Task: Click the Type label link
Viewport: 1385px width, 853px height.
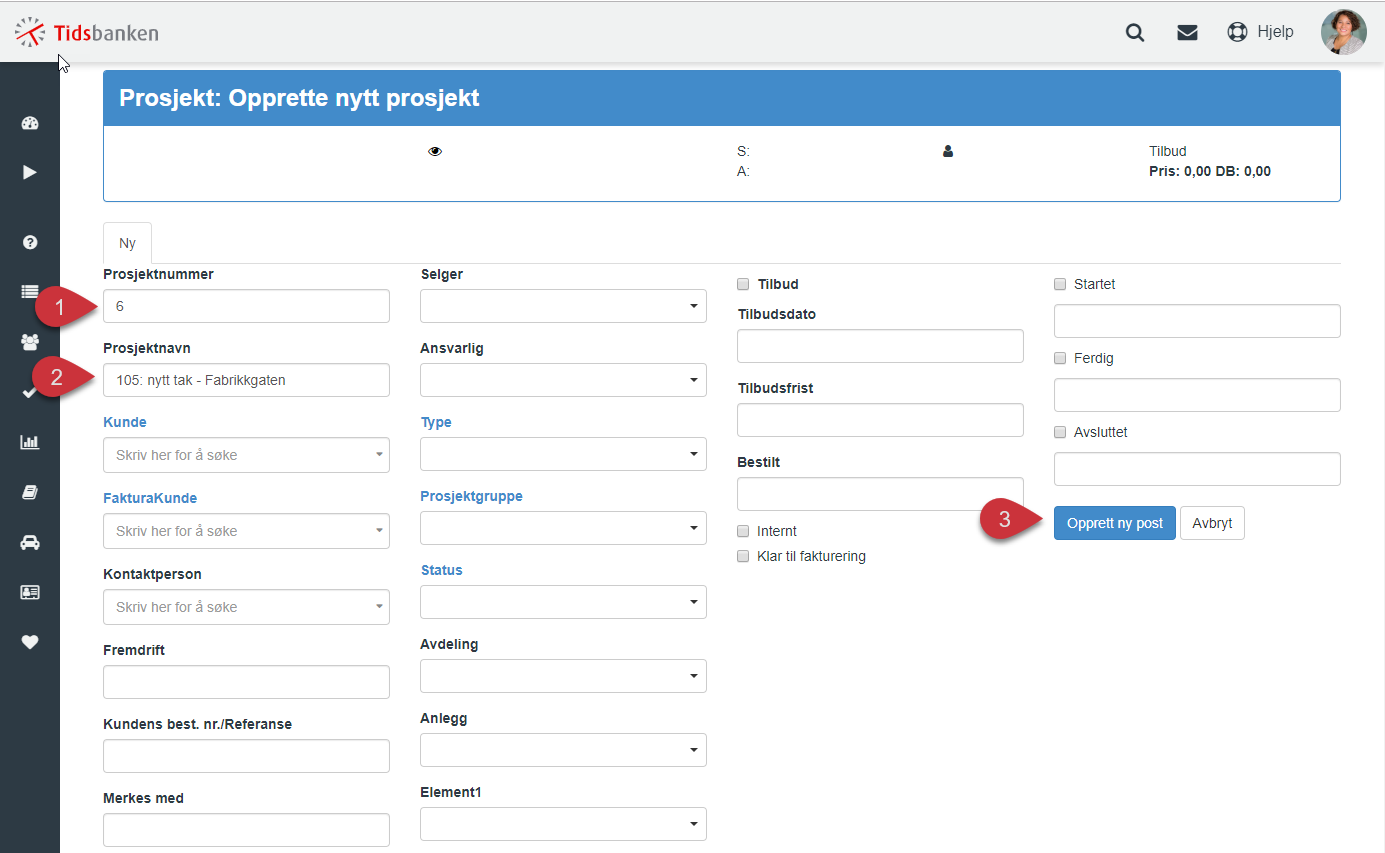Action: click(x=436, y=422)
